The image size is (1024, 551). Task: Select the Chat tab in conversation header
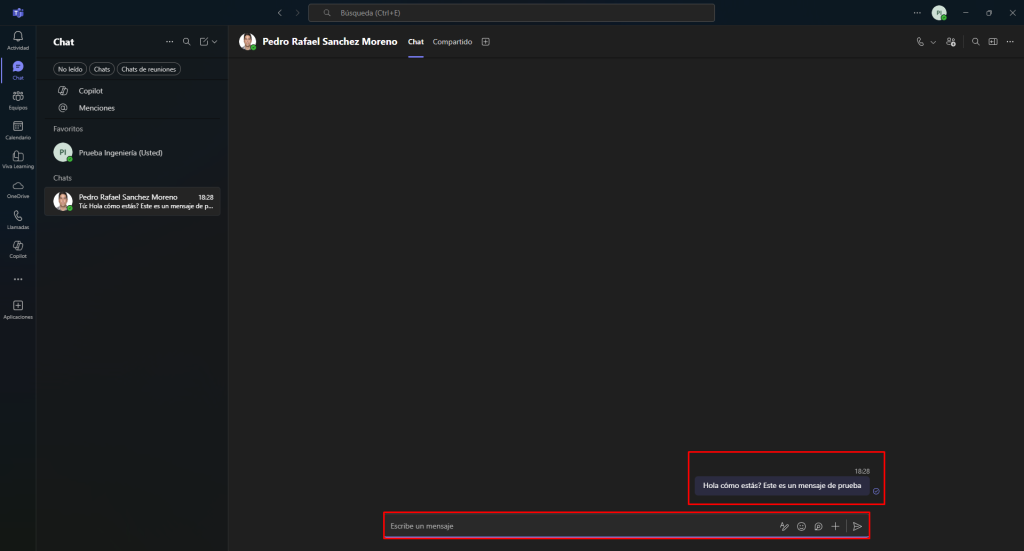click(x=416, y=42)
